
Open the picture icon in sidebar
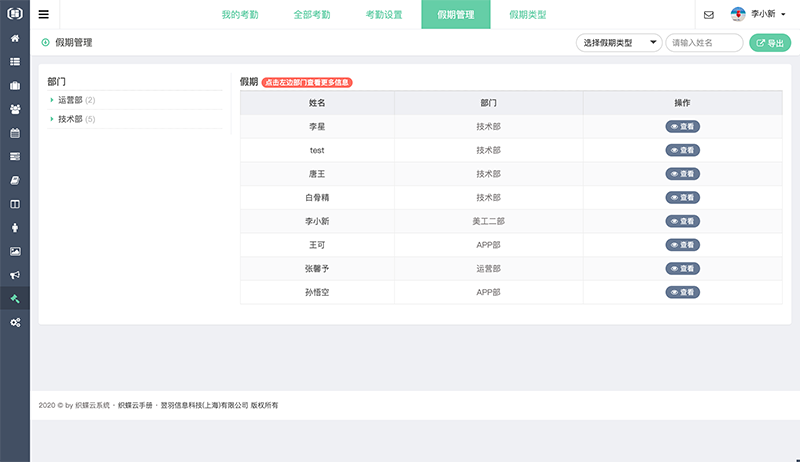coord(15,251)
